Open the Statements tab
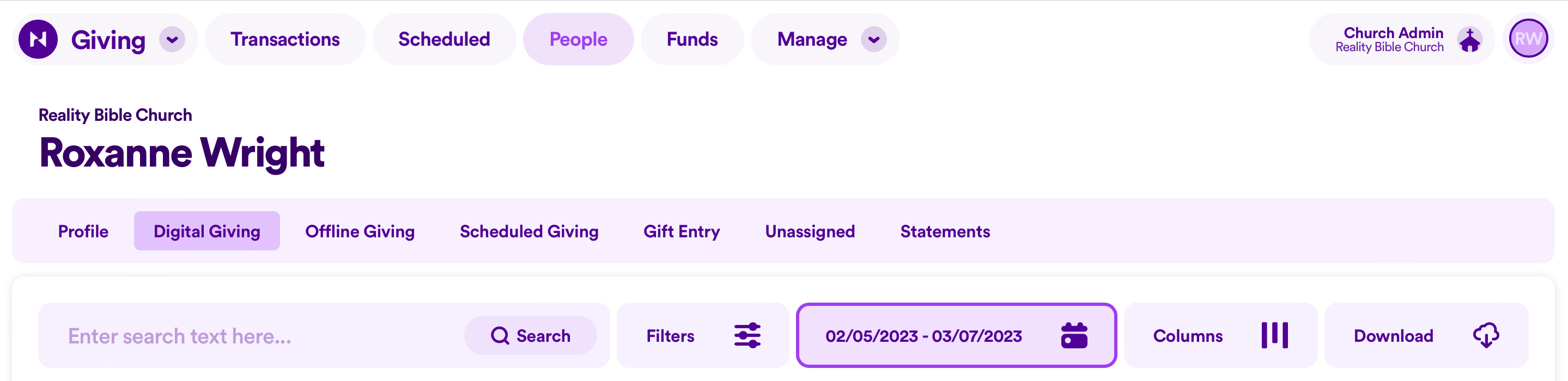Viewport: 1568px width, 381px height. [944, 231]
